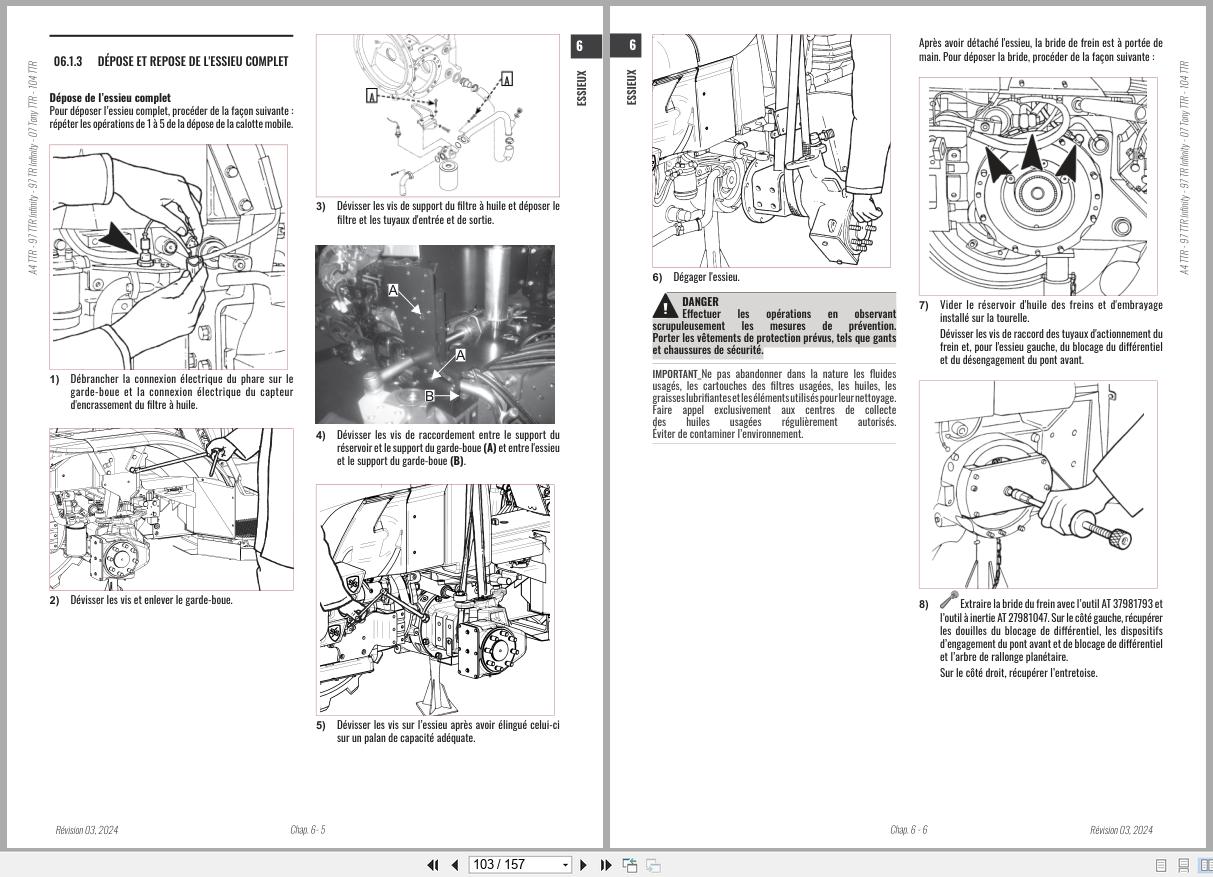
Task: Click the DANGER heading text
Action: (x=700, y=301)
